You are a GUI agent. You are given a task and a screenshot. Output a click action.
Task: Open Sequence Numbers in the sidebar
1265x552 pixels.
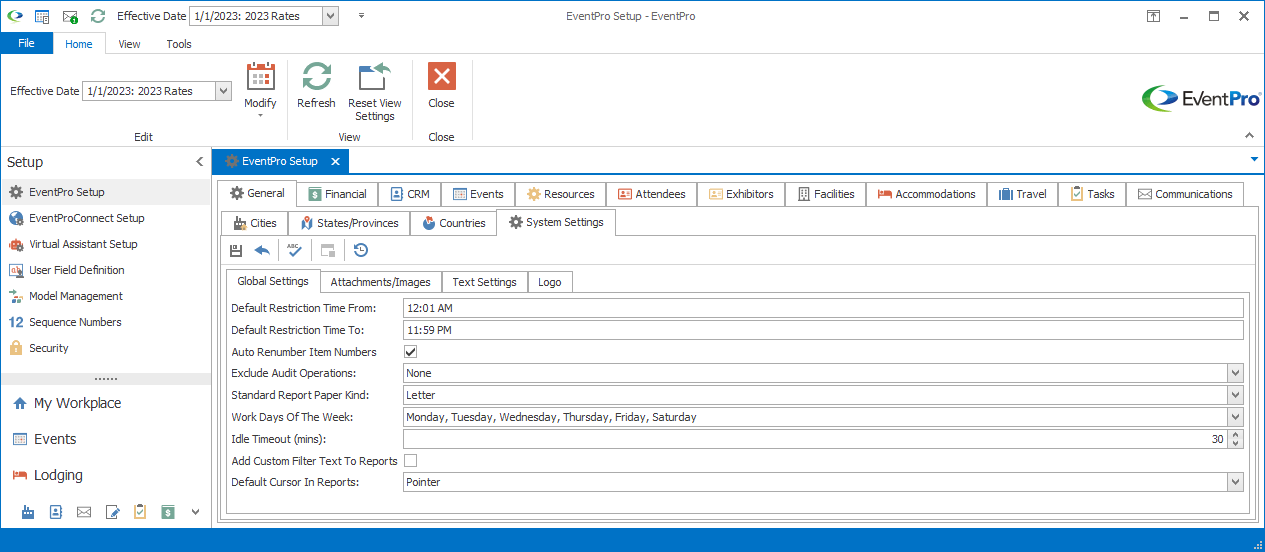point(105,322)
